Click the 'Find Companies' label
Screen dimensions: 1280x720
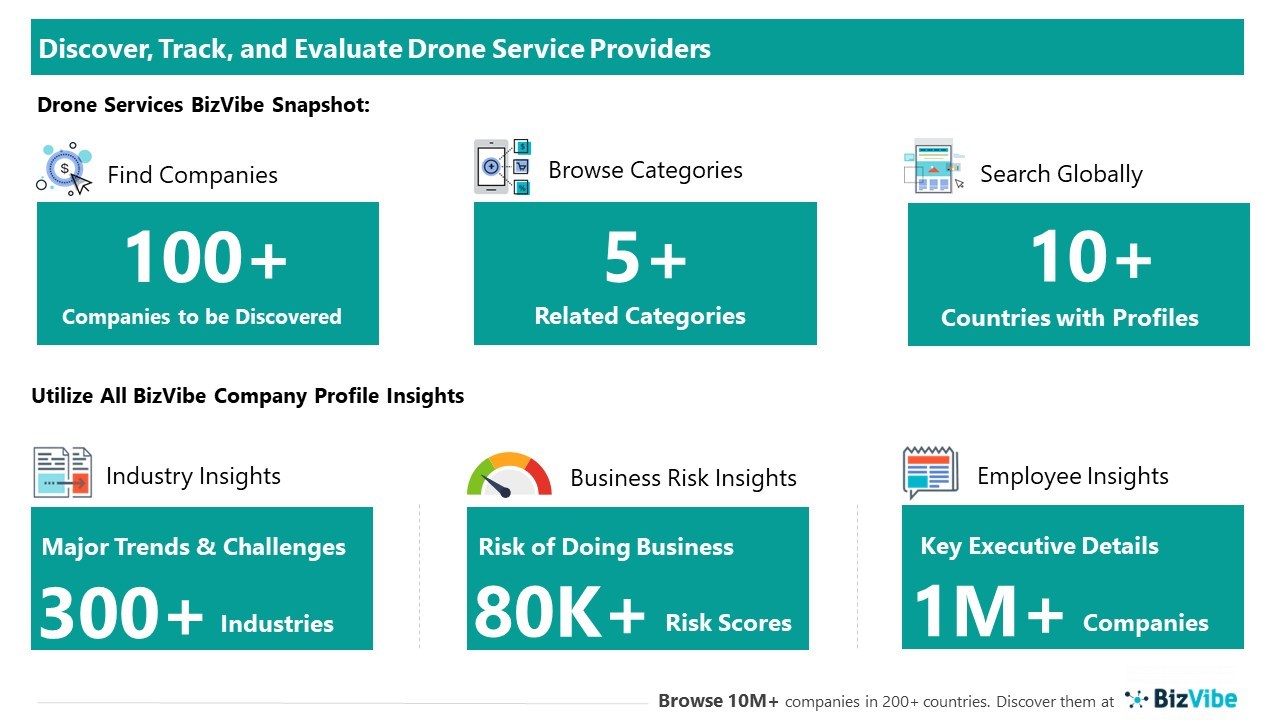click(192, 175)
